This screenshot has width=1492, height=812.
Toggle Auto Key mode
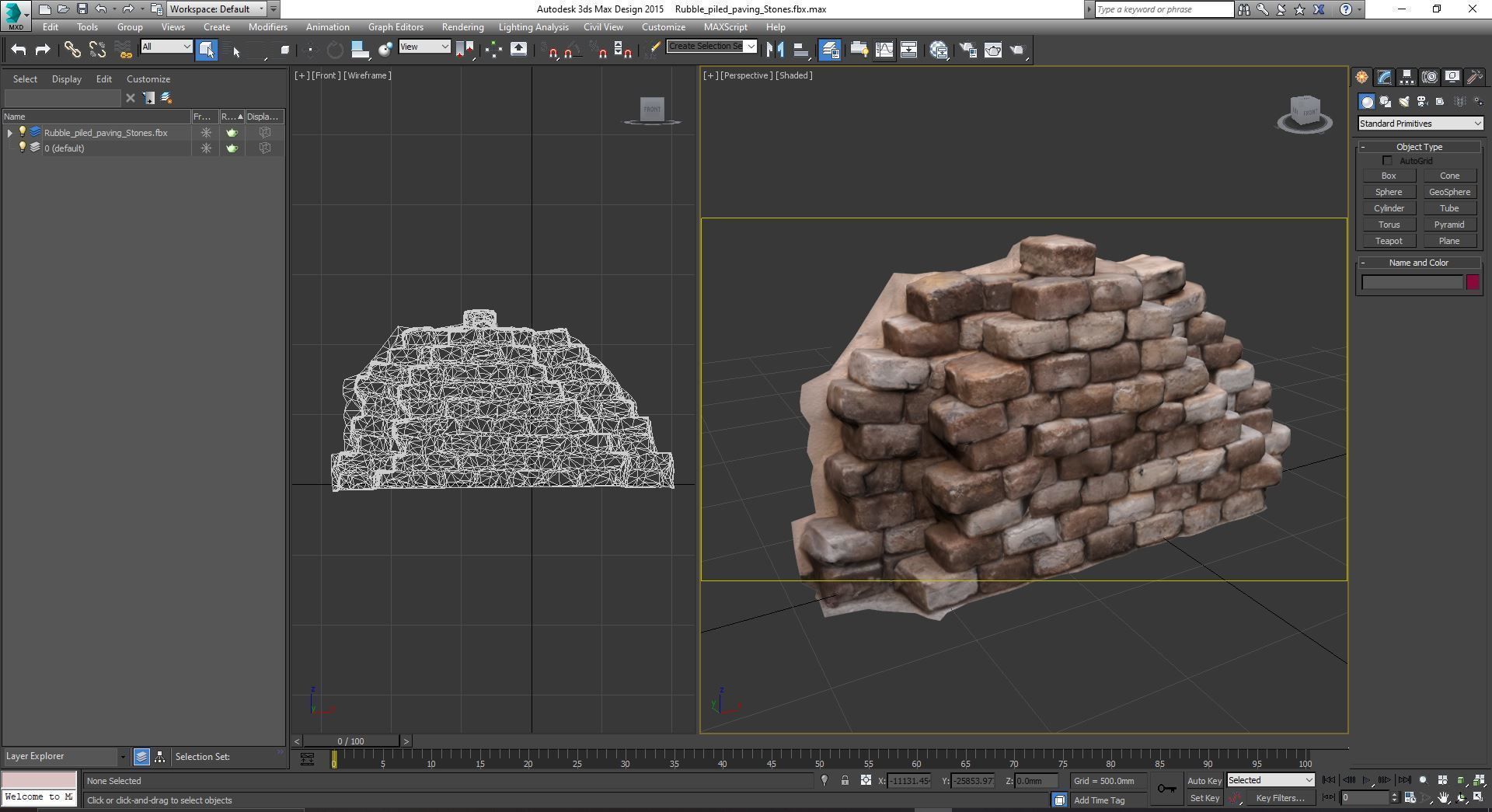pos(1204,781)
